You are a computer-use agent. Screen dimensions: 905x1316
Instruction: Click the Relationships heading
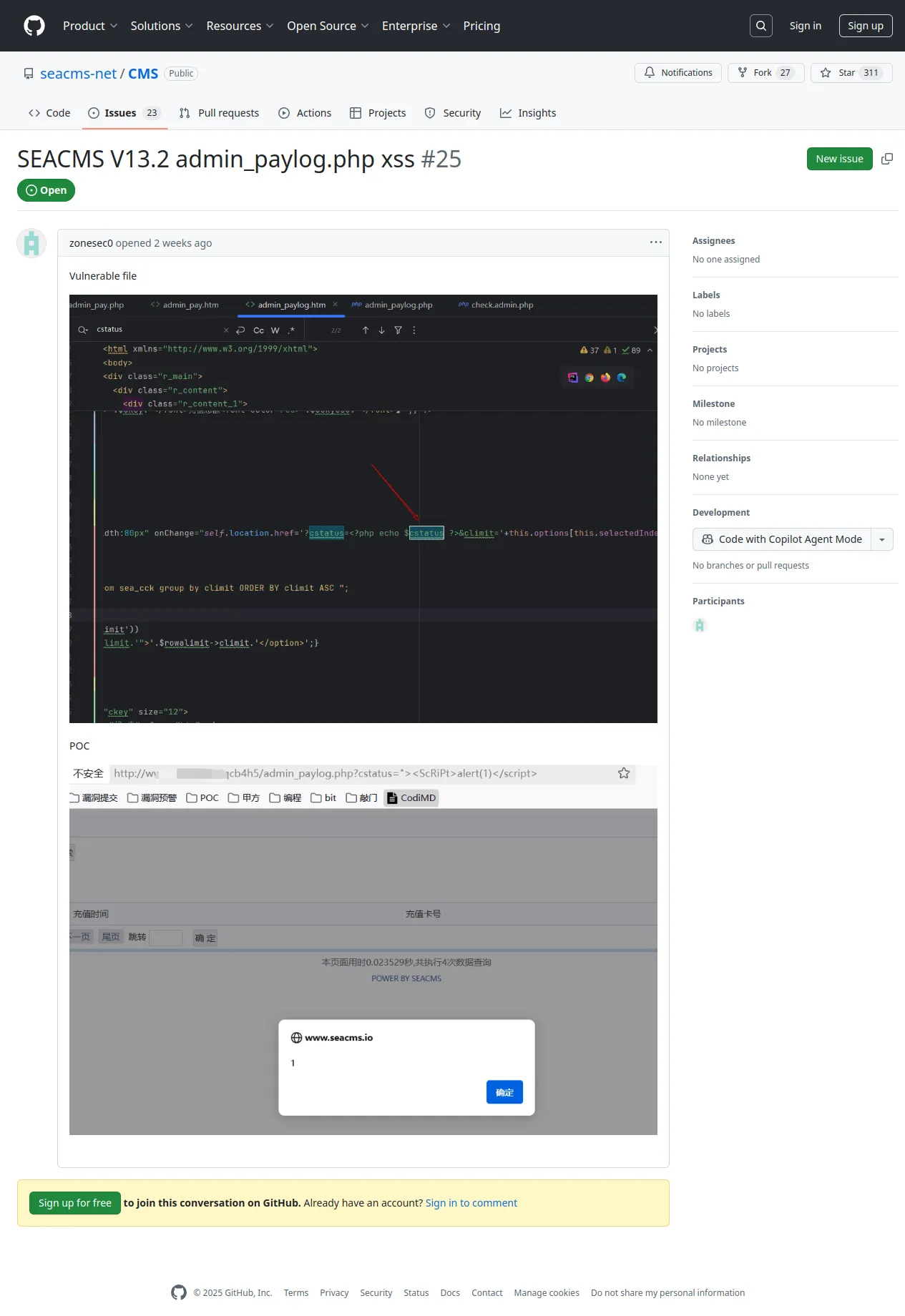click(722, 458)
